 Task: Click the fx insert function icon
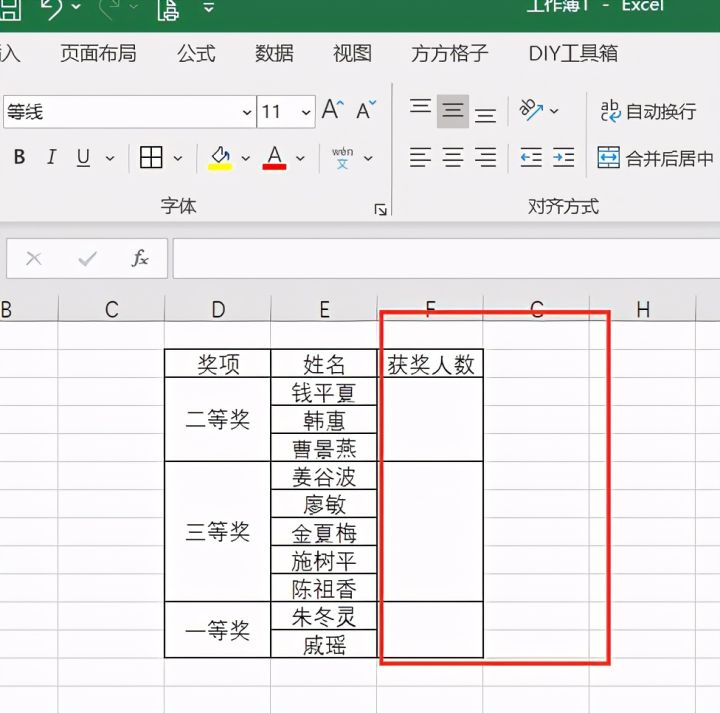(140, 258)
